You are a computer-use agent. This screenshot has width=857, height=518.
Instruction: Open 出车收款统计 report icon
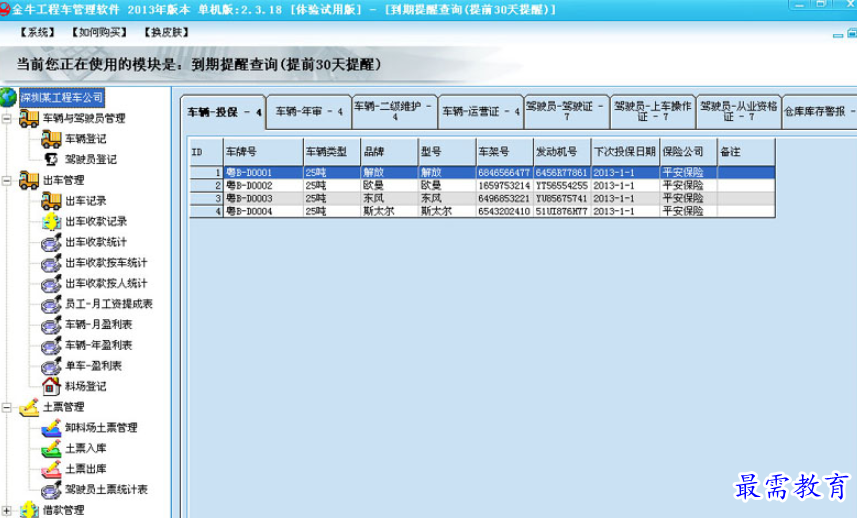tap(51, 242)
